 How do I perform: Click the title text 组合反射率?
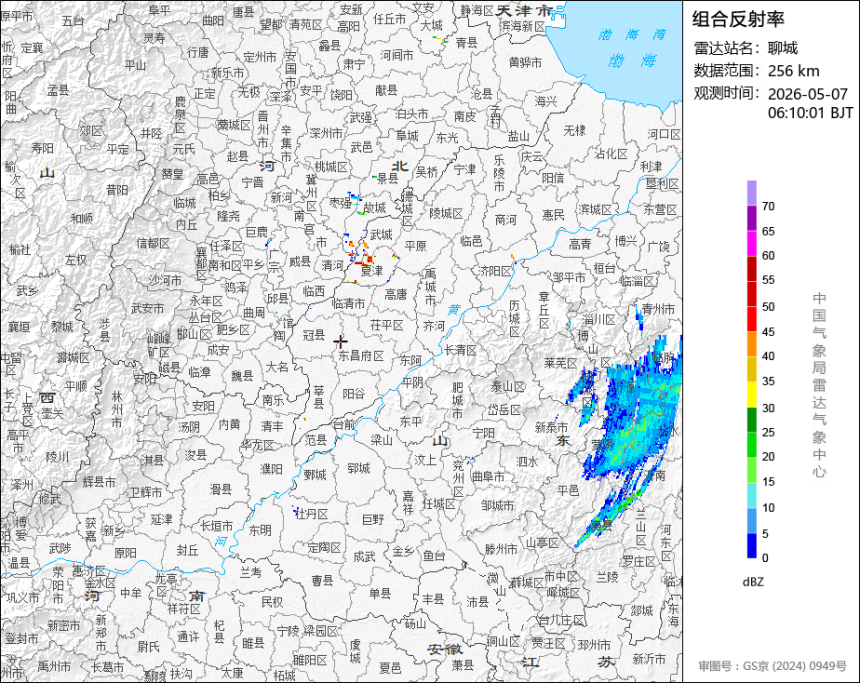[738, 19]
